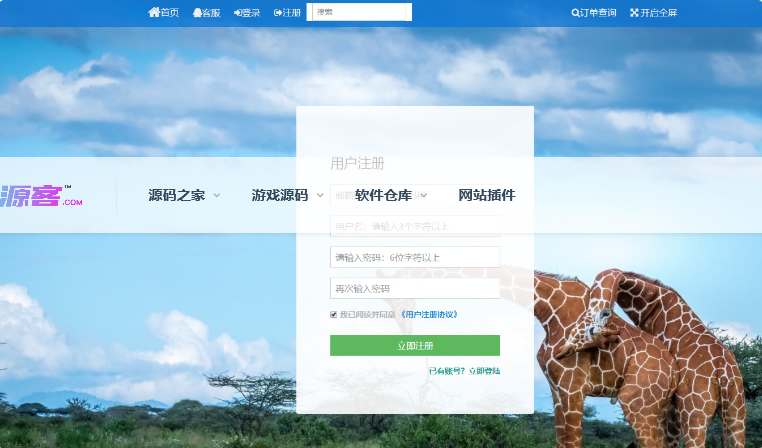Open the 《用户注册协议》 link

coord(429,314)
